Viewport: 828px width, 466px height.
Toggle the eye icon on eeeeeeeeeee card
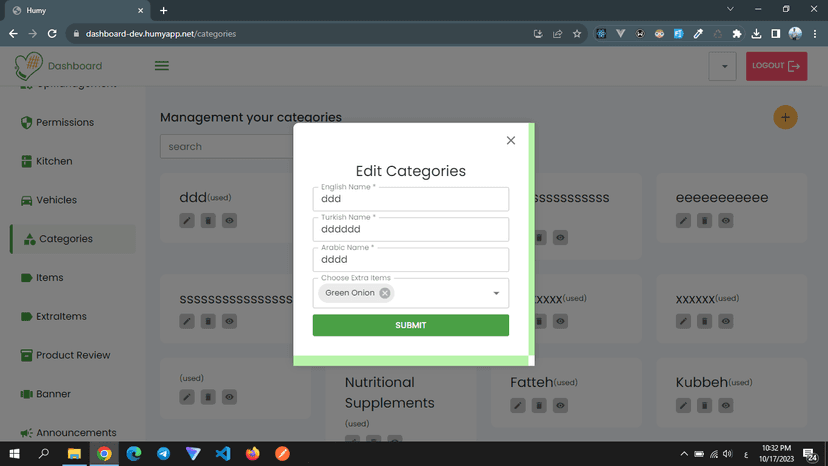tap(726, 220)
